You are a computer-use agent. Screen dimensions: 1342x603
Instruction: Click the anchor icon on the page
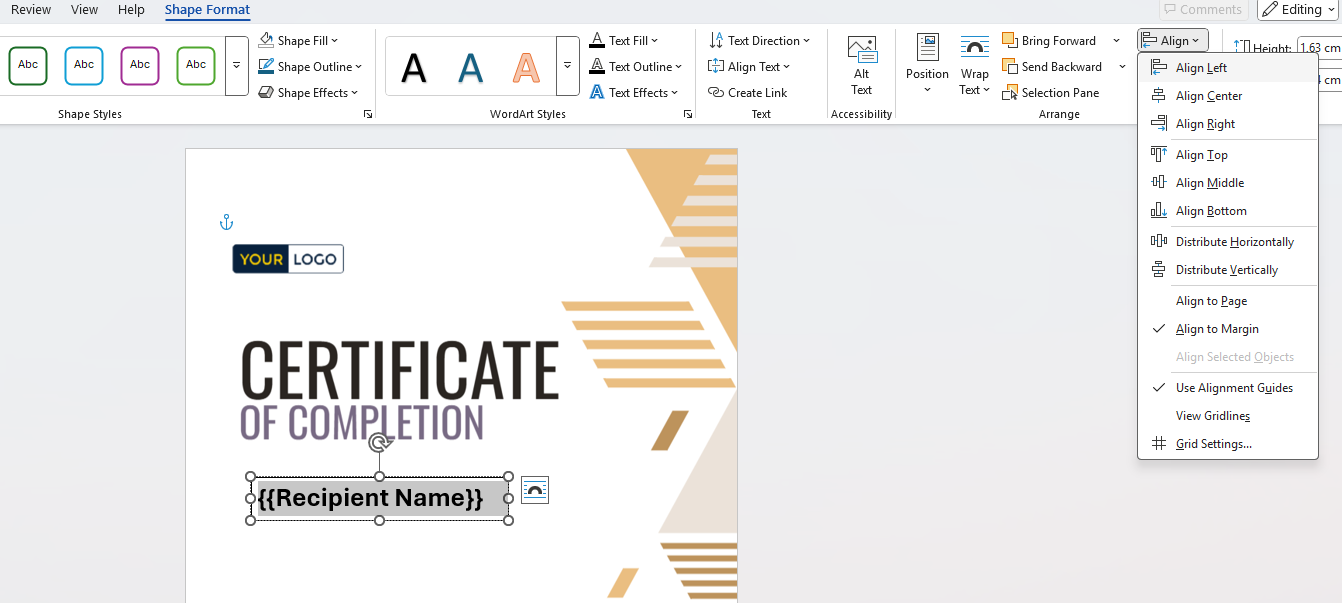[x=226, y=222]
